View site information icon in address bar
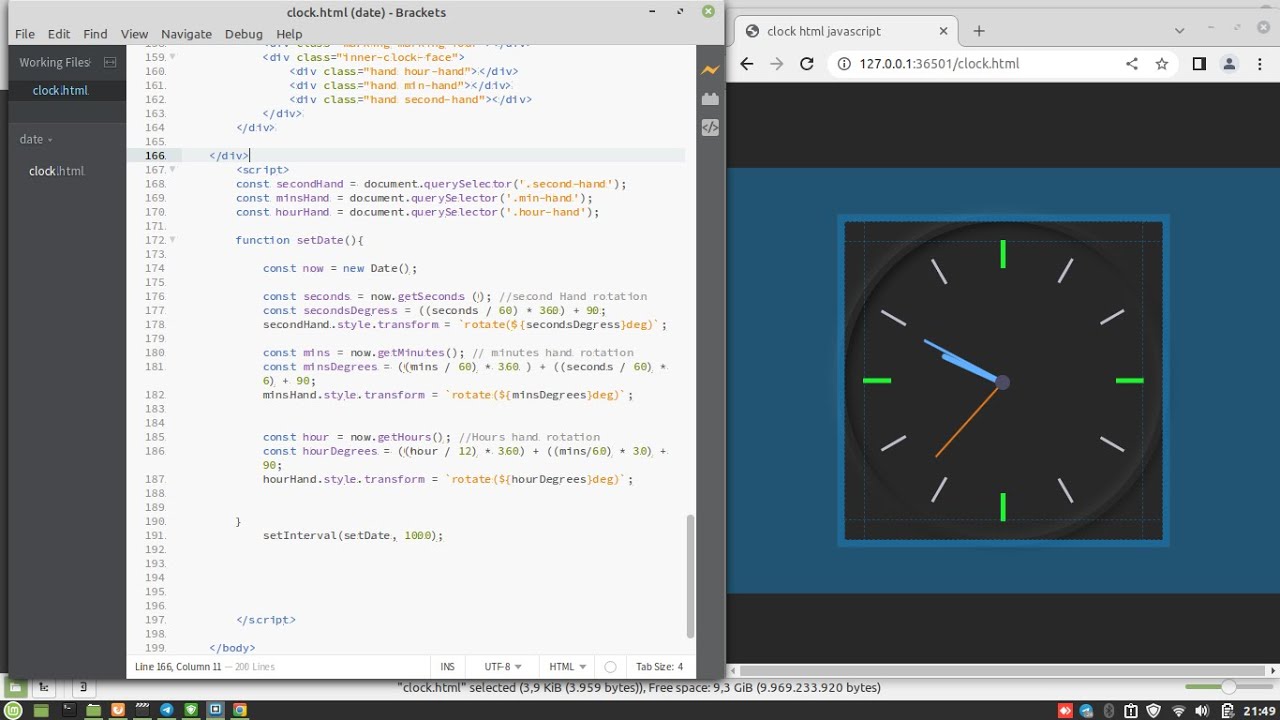Viewport: 1280px width, 720px height. (843, 64)
